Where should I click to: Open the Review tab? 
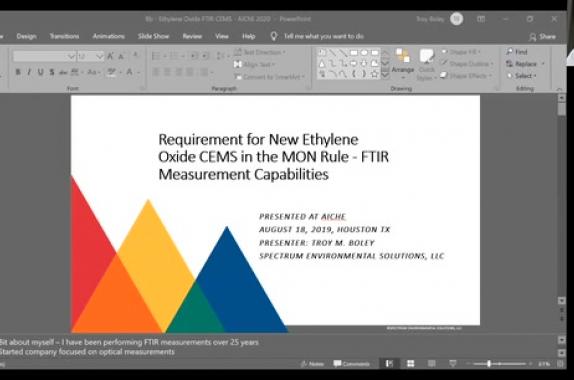pos(192,36)
